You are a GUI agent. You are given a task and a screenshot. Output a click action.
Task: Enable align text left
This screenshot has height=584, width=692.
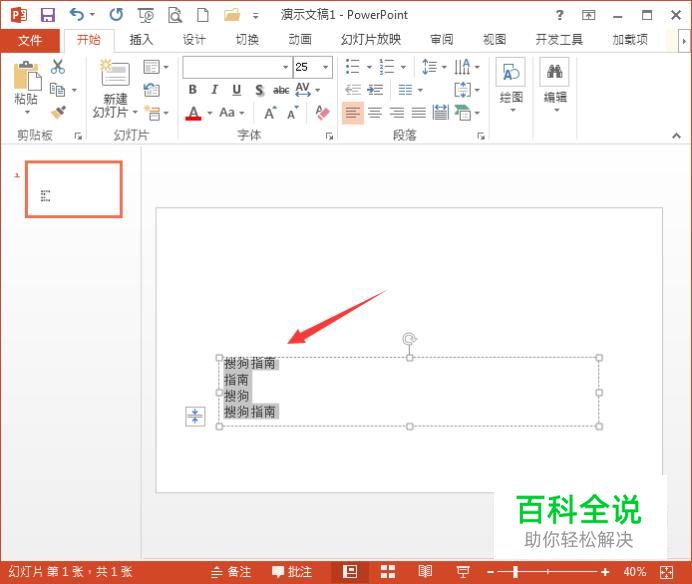[353, 113]
